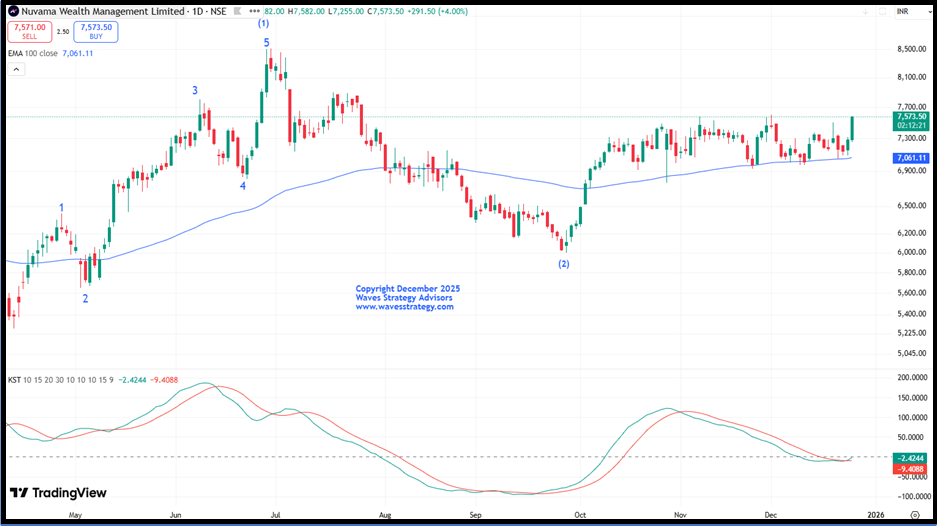Image resolution: width=937 pixels, height=526 pixels.
Task: Click the 2.50 spread value between Sell and Buy
Action: click(x=63, y=32)
